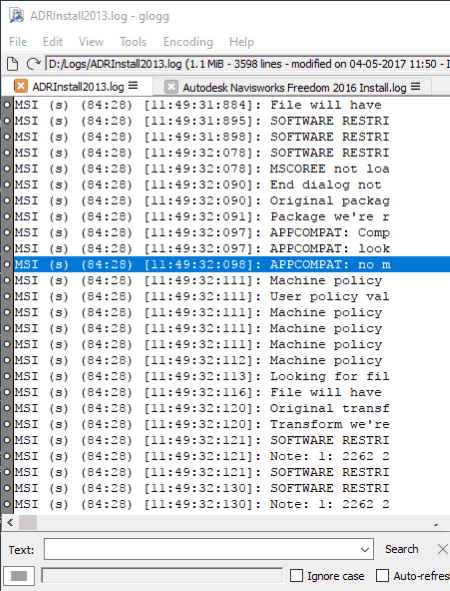Open the Edit menu
Image resolution: width=450 pixels, height=591 pixels.
[53, 42]
